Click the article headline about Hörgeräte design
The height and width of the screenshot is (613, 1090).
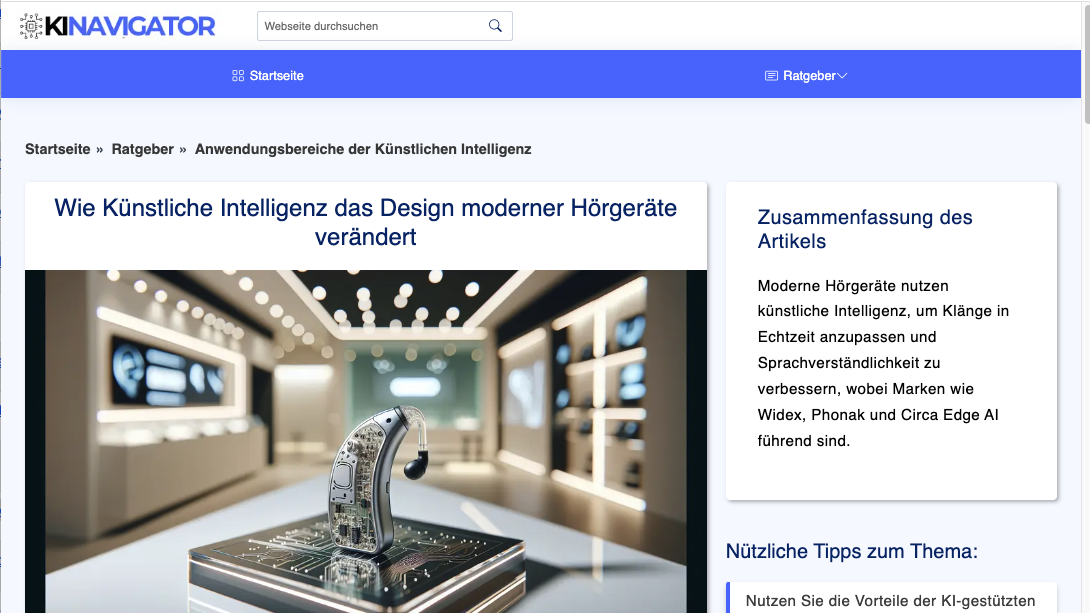click(x=365, y=222)
